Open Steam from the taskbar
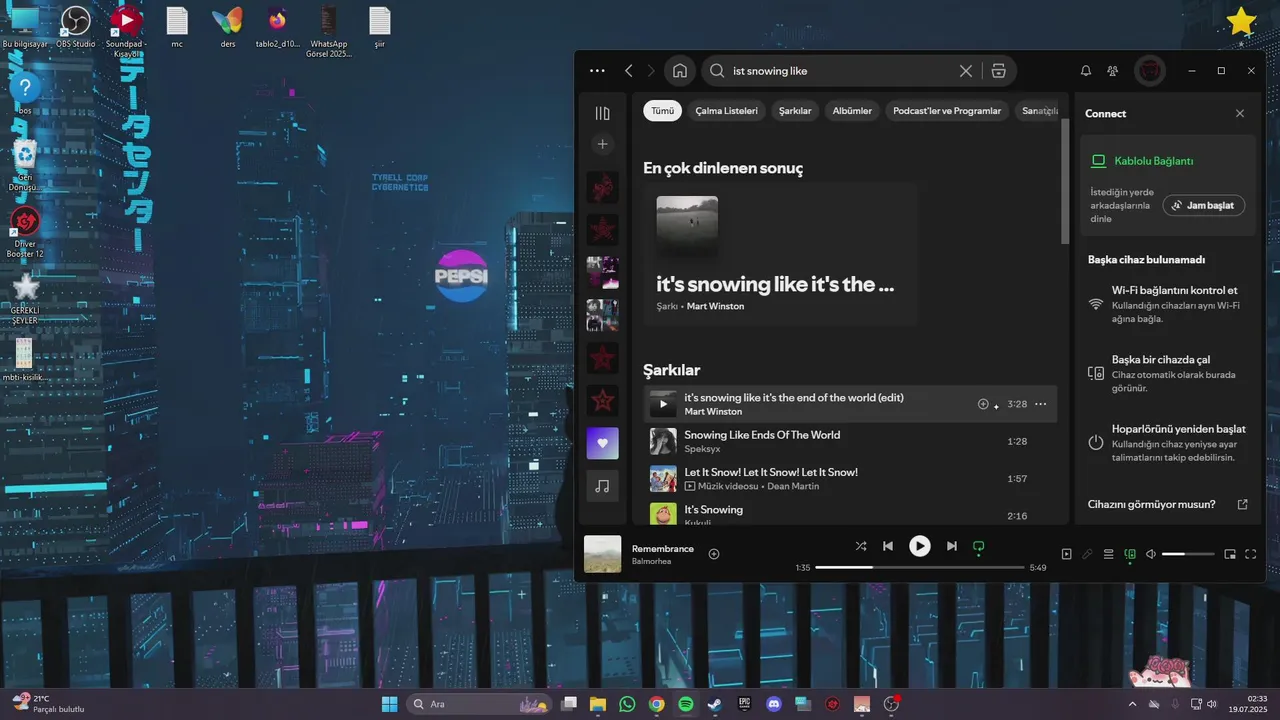Screen dimensions: 1280x720 715,704
